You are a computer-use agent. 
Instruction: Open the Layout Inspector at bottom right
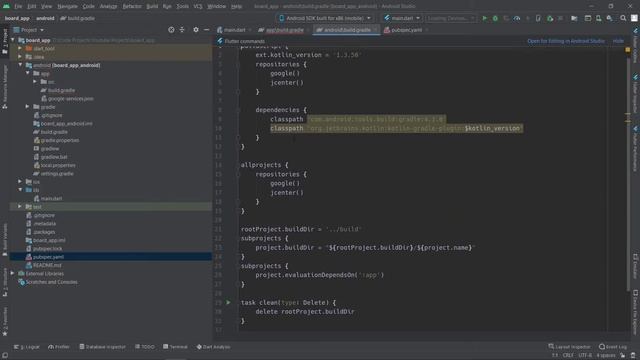point(569,347)
